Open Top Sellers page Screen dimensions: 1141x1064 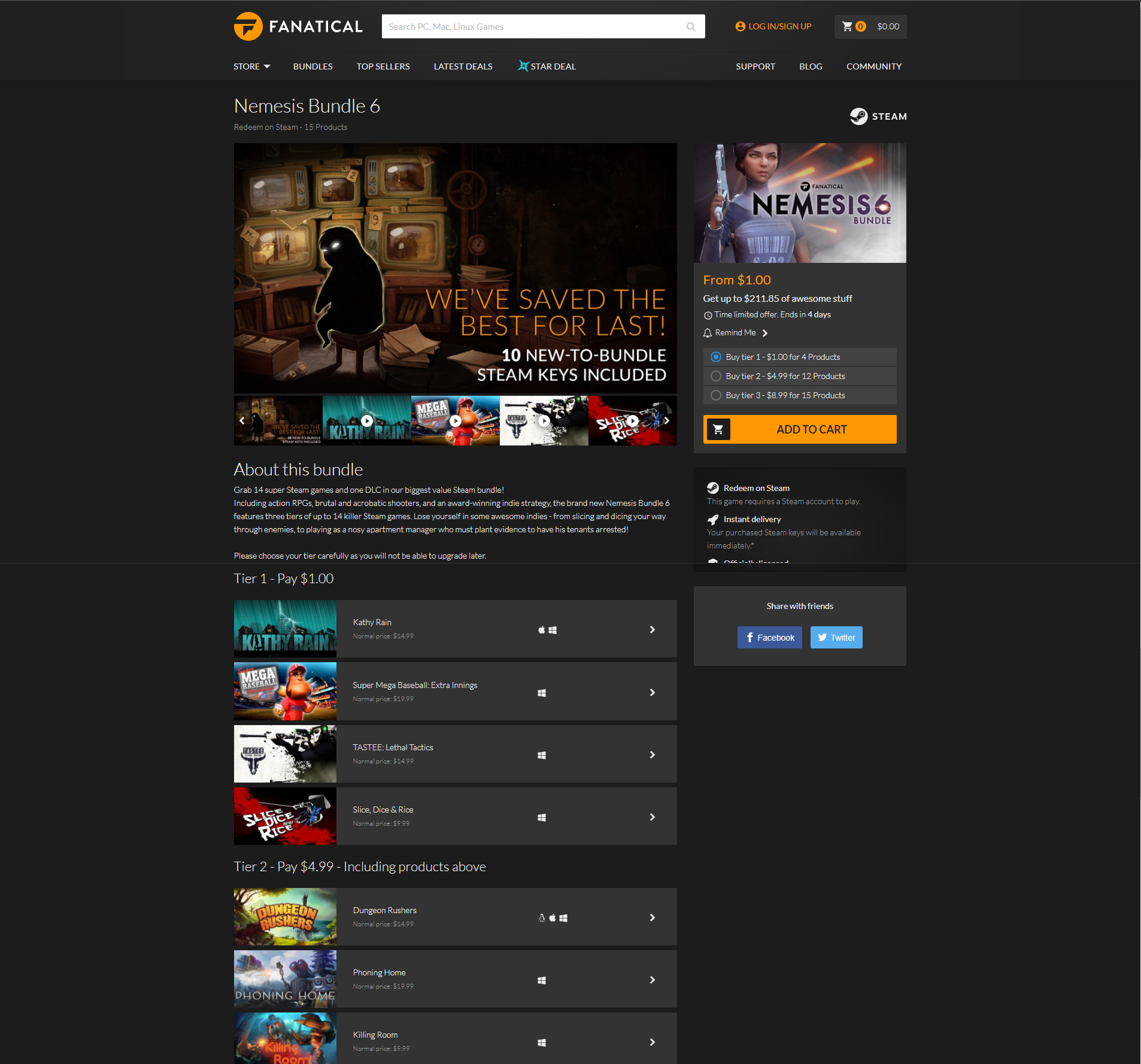coord(383,66)
